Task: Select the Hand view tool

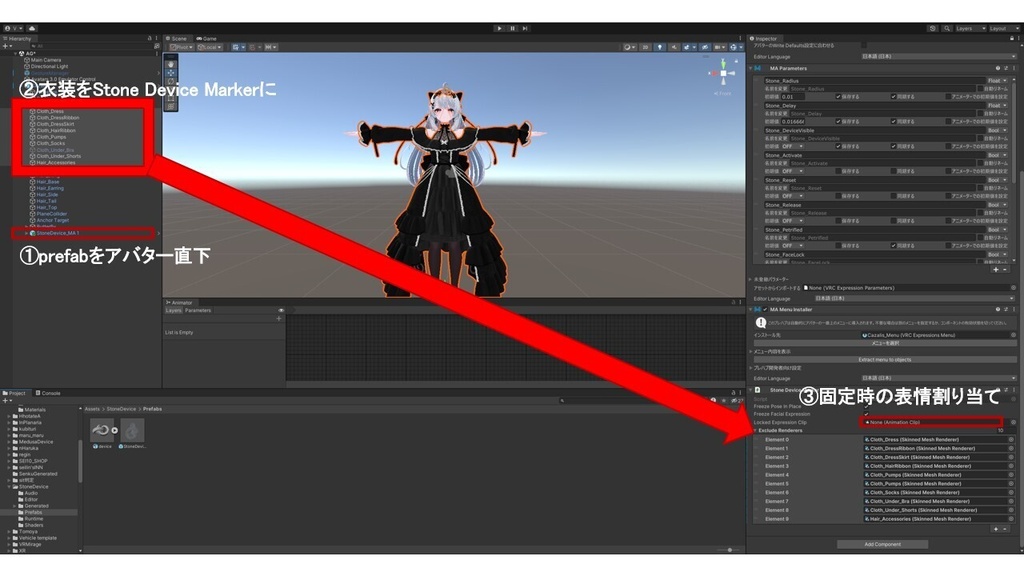Action: tap(170, 65)
